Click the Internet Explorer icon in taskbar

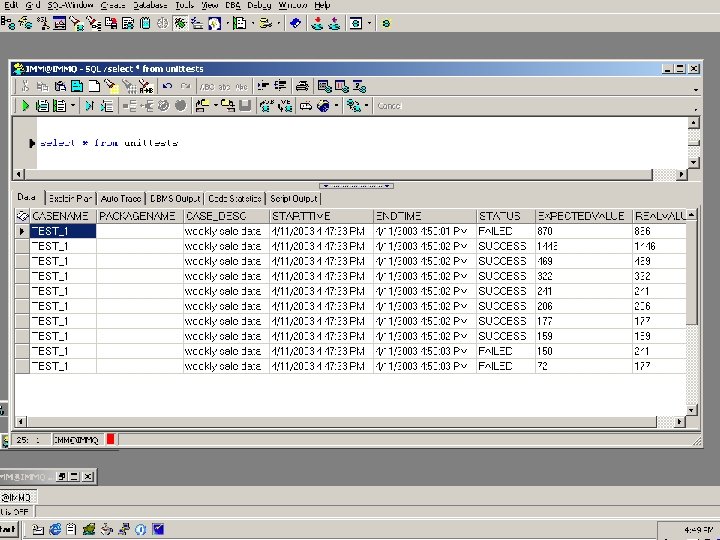(55, 529)
